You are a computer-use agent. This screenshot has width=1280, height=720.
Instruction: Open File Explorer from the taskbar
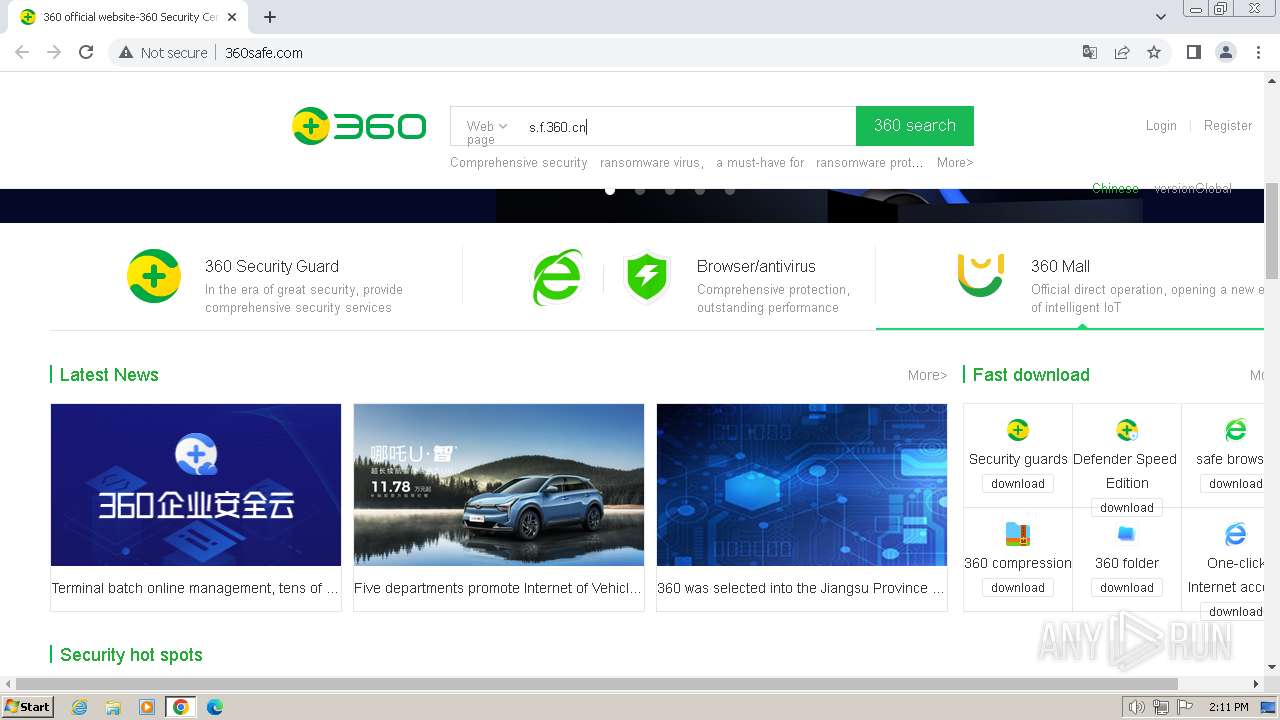click(113, 707)
